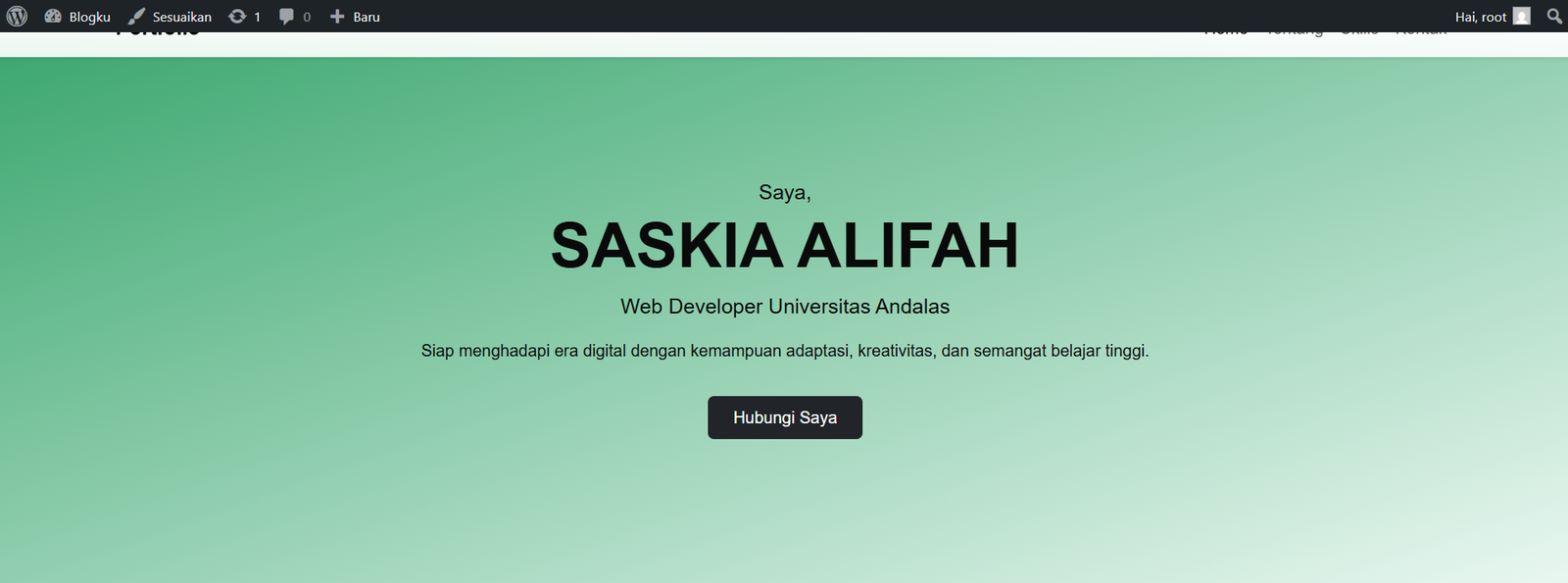Click the plus icon next to Baru
Image resolution: width=1568 pixels, height=583 pixels.
337,17
